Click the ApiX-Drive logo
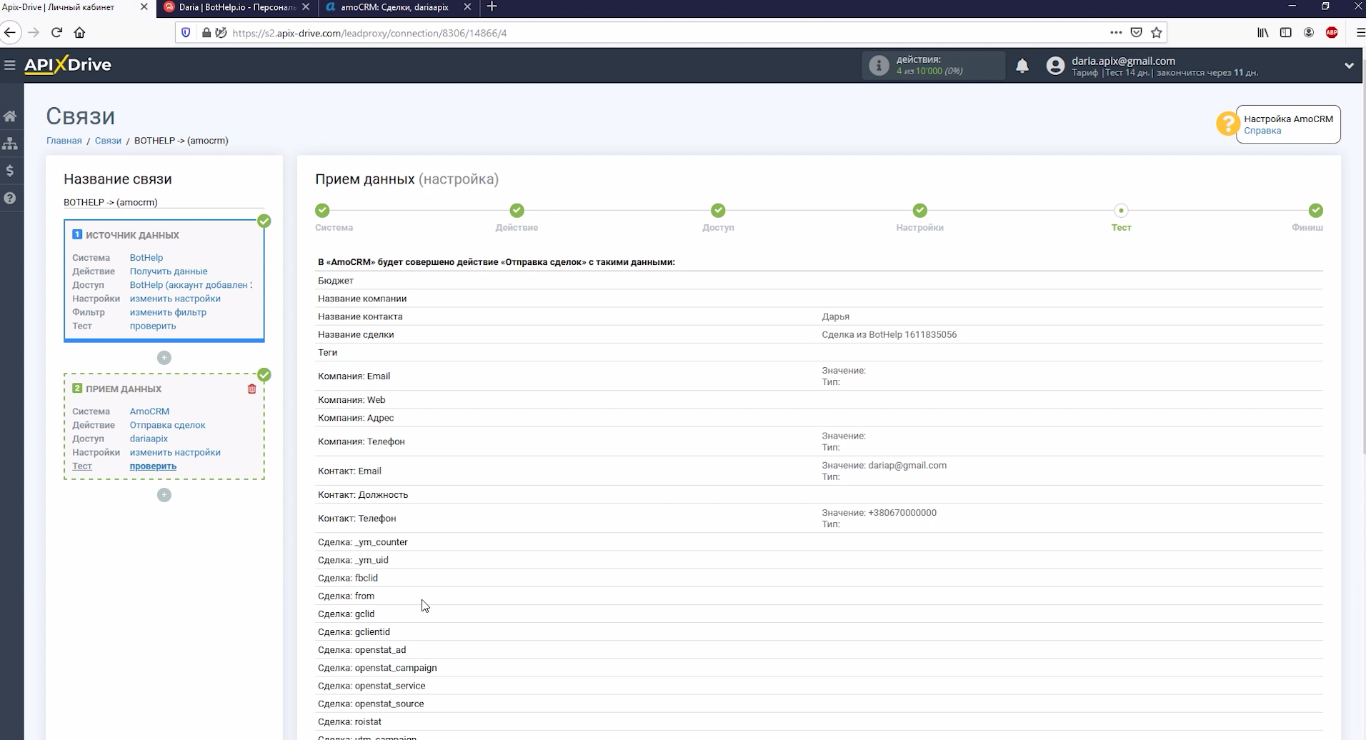Image resolution: width=1366 pixels, height=740 pixels. click(68, 65)
